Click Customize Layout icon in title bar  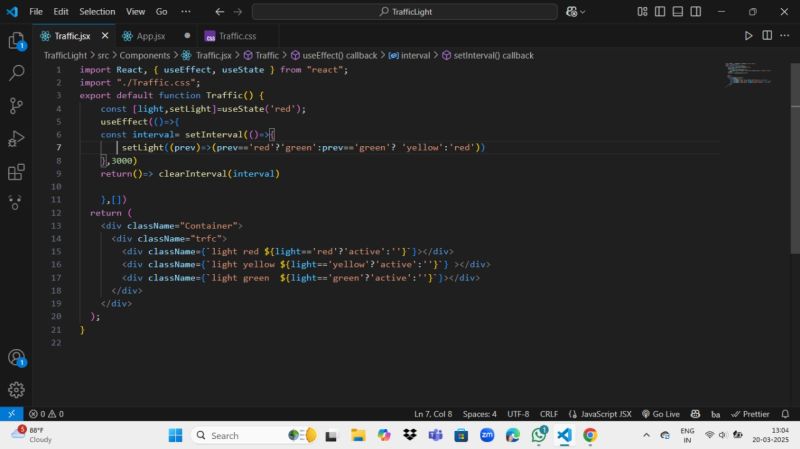642,12
